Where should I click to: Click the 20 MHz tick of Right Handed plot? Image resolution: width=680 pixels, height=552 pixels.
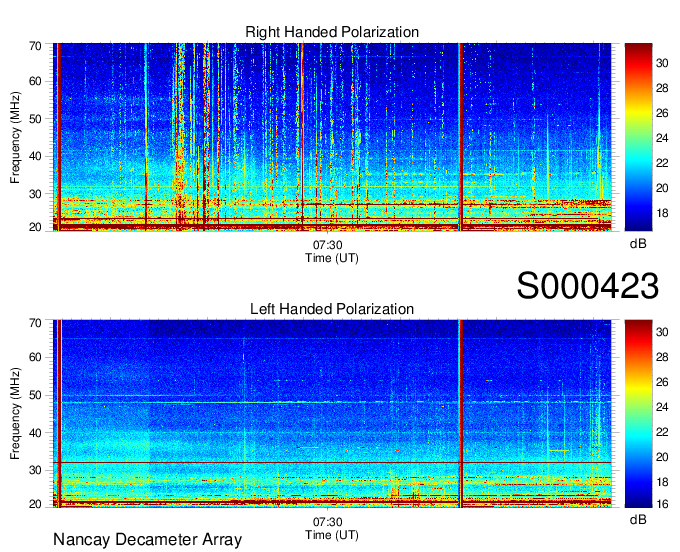35,227
